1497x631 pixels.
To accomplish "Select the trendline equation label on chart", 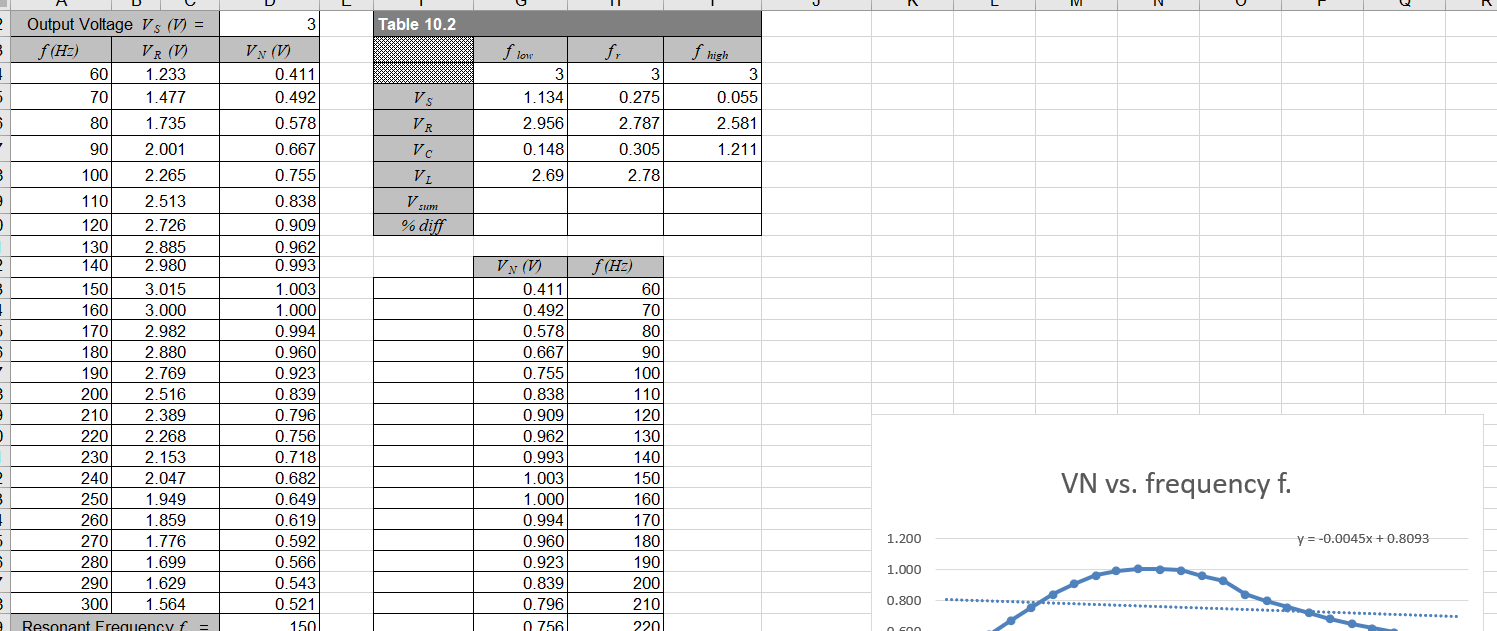I will coord(1363,538).
